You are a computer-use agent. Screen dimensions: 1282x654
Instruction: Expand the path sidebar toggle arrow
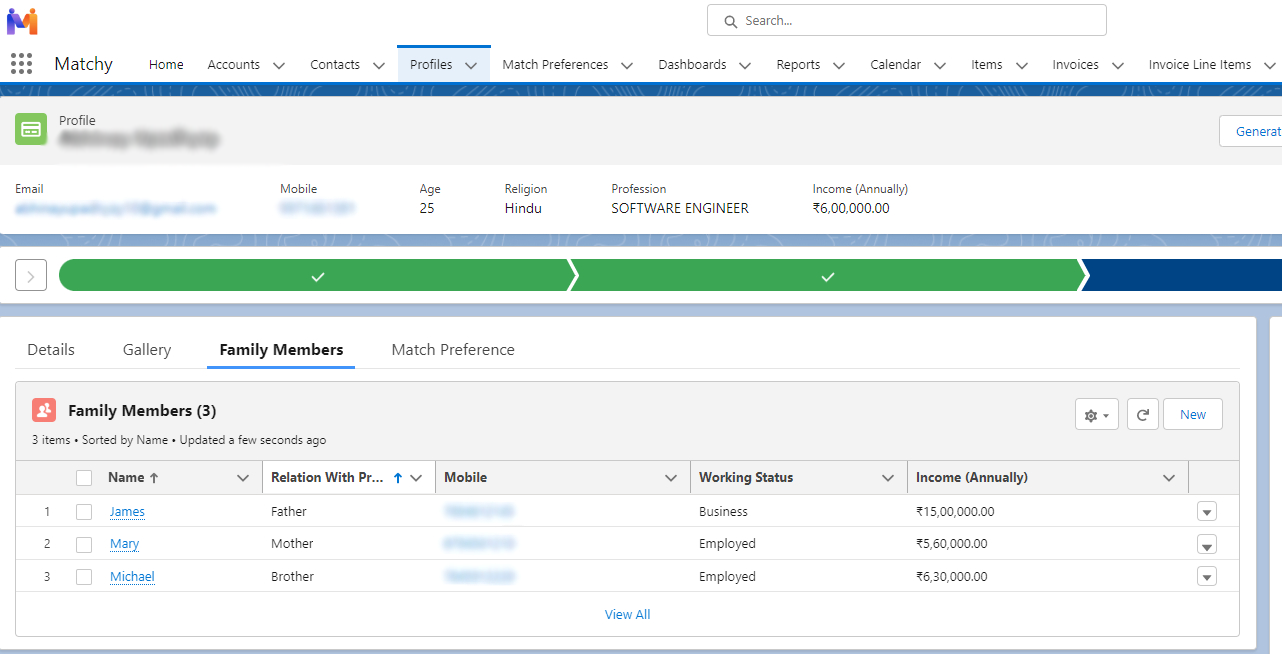(x=31, y=275)
